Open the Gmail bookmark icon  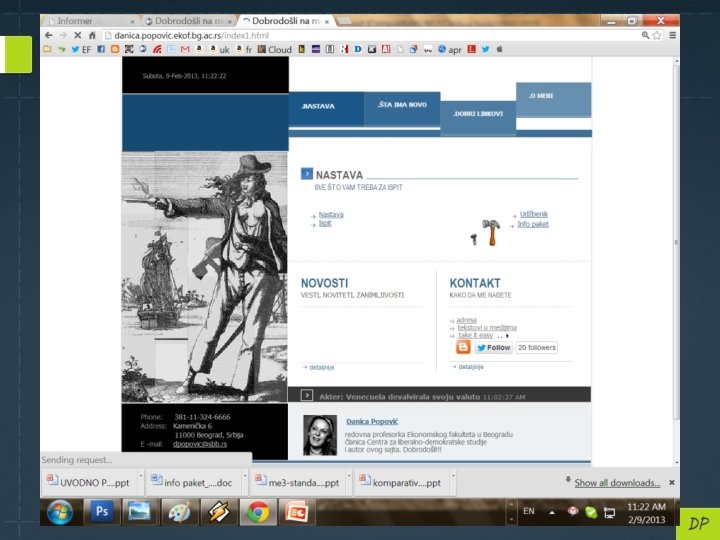click(185, 49)
